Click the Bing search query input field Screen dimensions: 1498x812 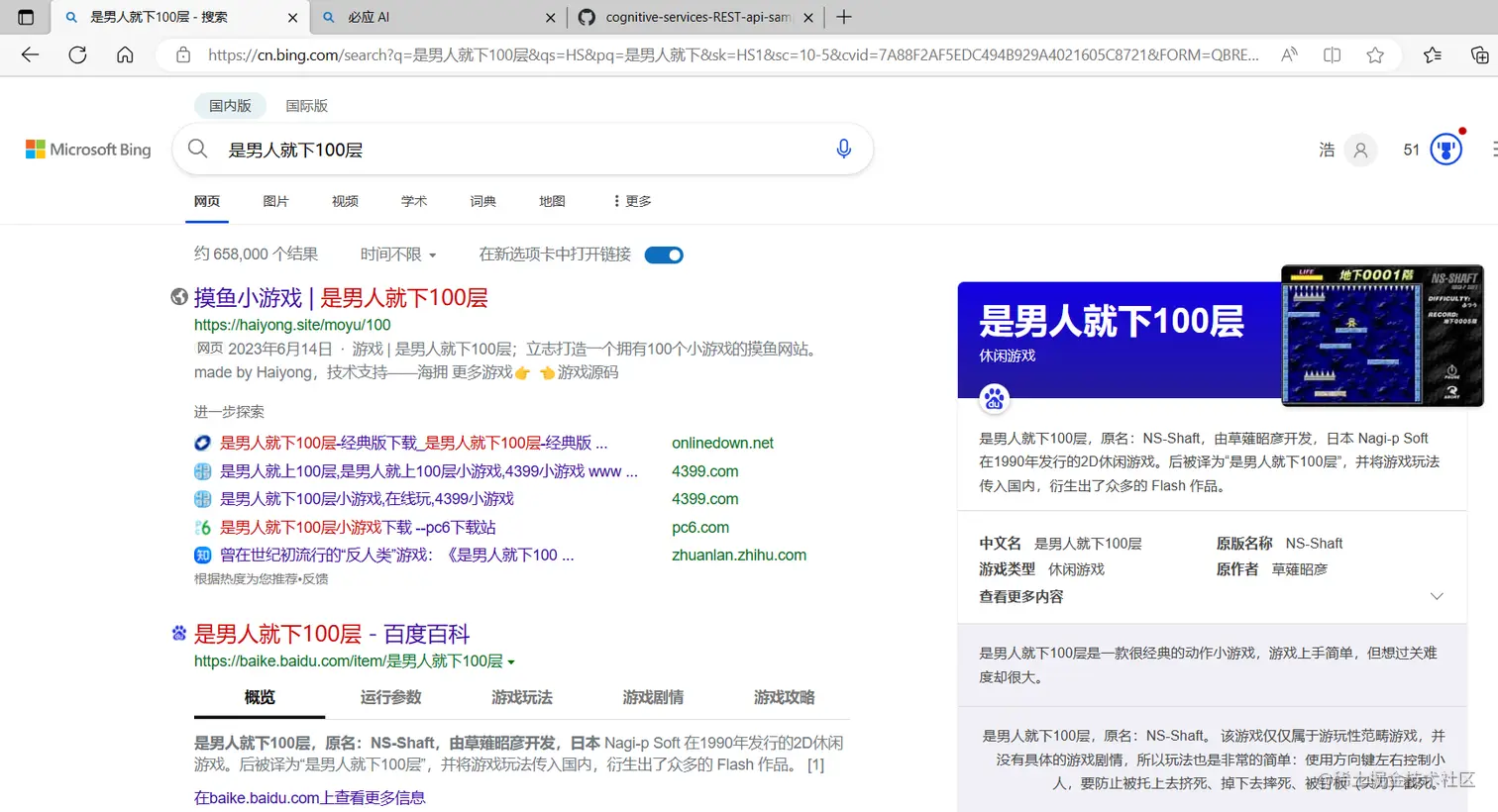(525, 150)
